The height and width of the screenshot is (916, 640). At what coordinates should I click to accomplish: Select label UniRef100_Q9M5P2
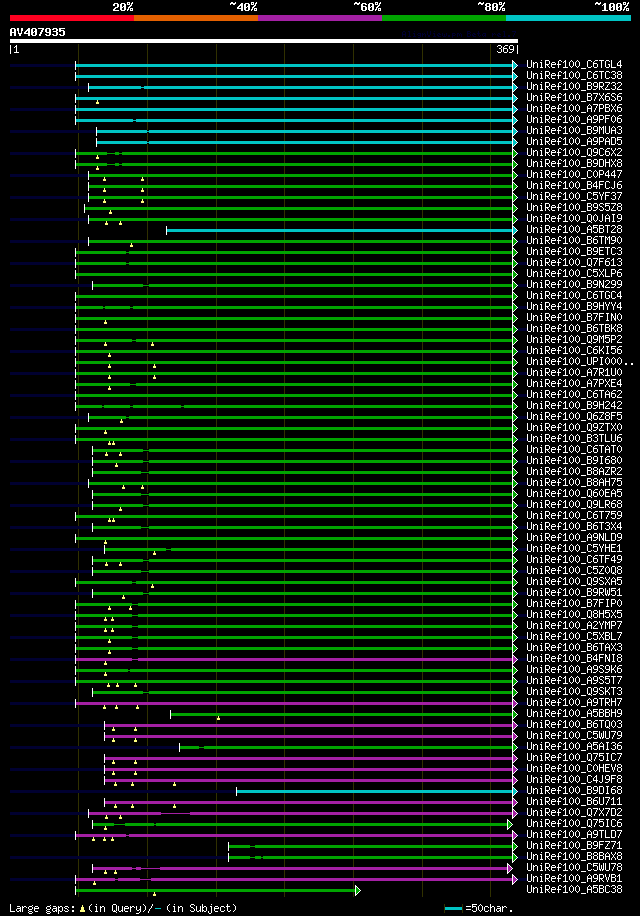click(x=574, y=339)
